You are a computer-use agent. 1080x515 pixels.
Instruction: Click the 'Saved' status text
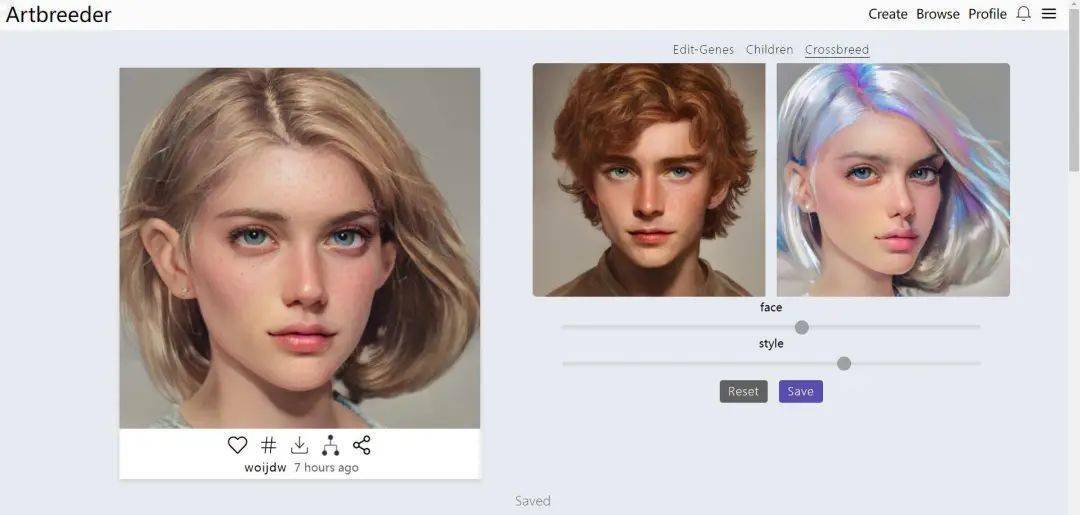532,501
